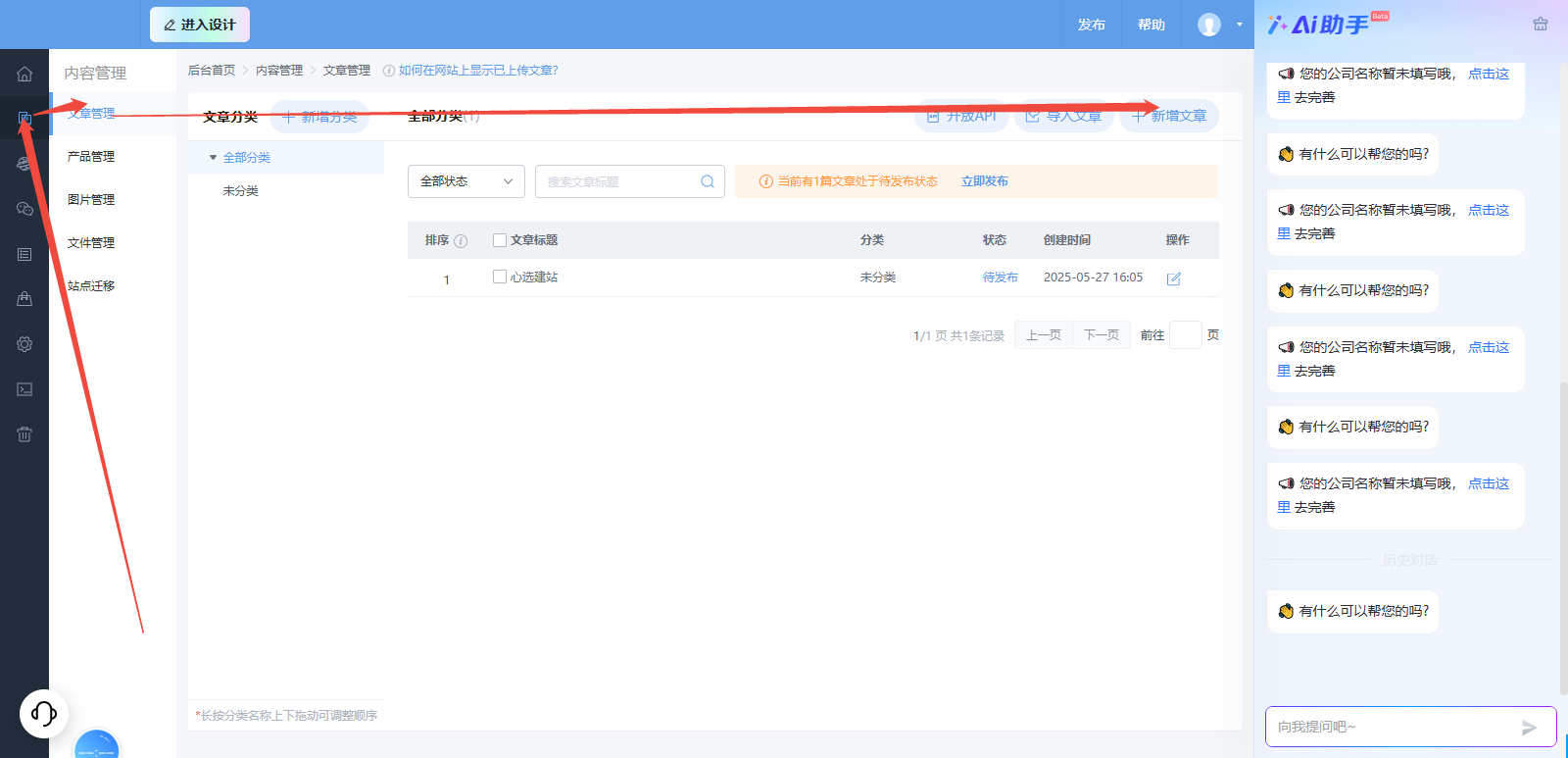Click the 心选建站 article title
1568x758 pixels.
click(x=534, y=278)
